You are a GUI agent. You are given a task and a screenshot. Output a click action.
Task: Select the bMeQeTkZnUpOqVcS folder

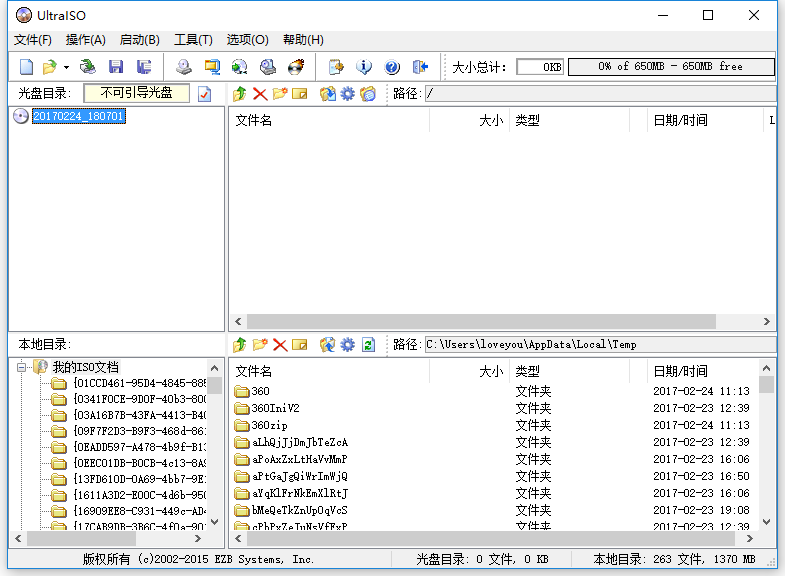tap(291, 510)
